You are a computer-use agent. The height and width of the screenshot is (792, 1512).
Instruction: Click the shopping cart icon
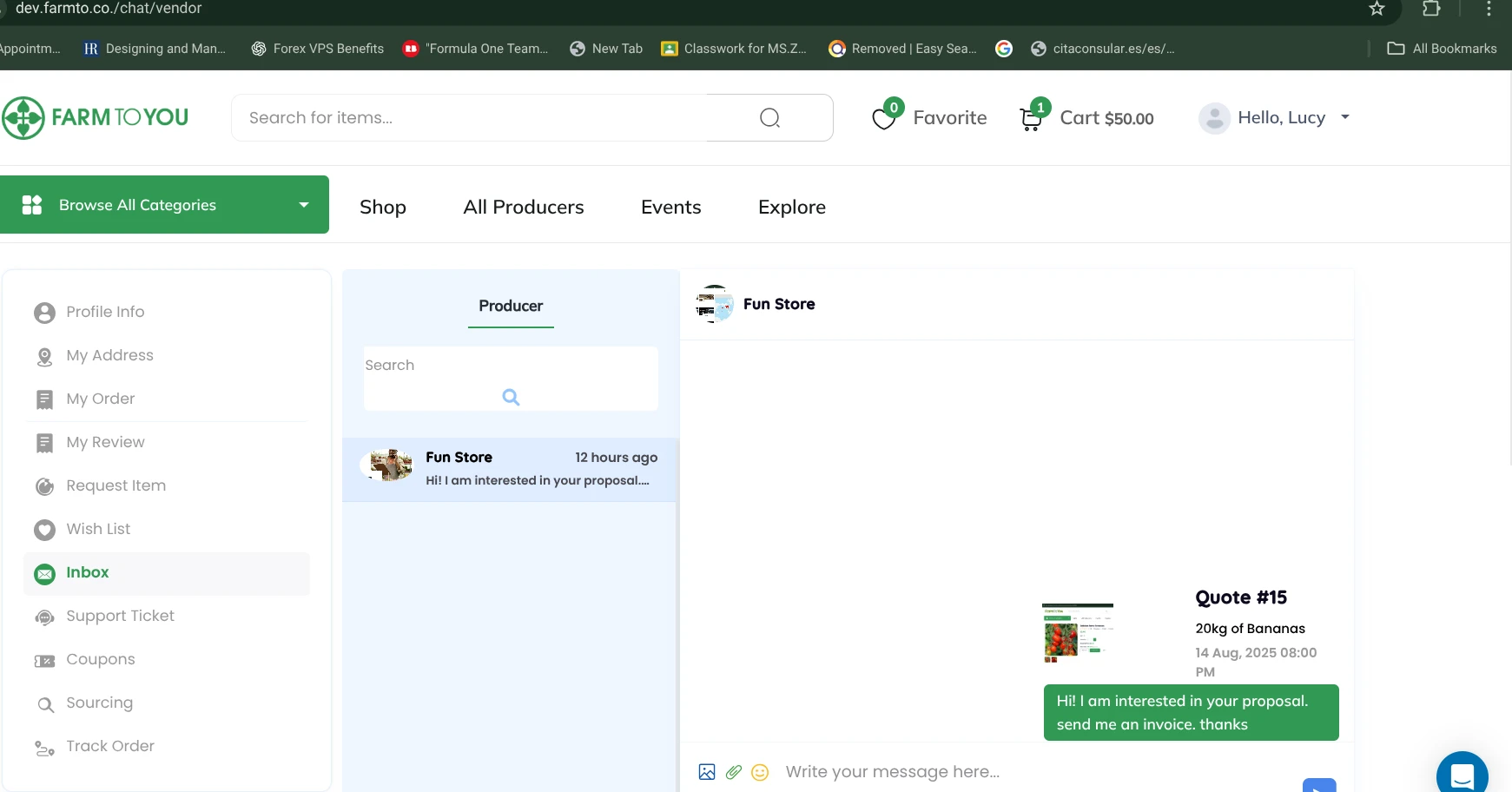tap(1031, 119)
